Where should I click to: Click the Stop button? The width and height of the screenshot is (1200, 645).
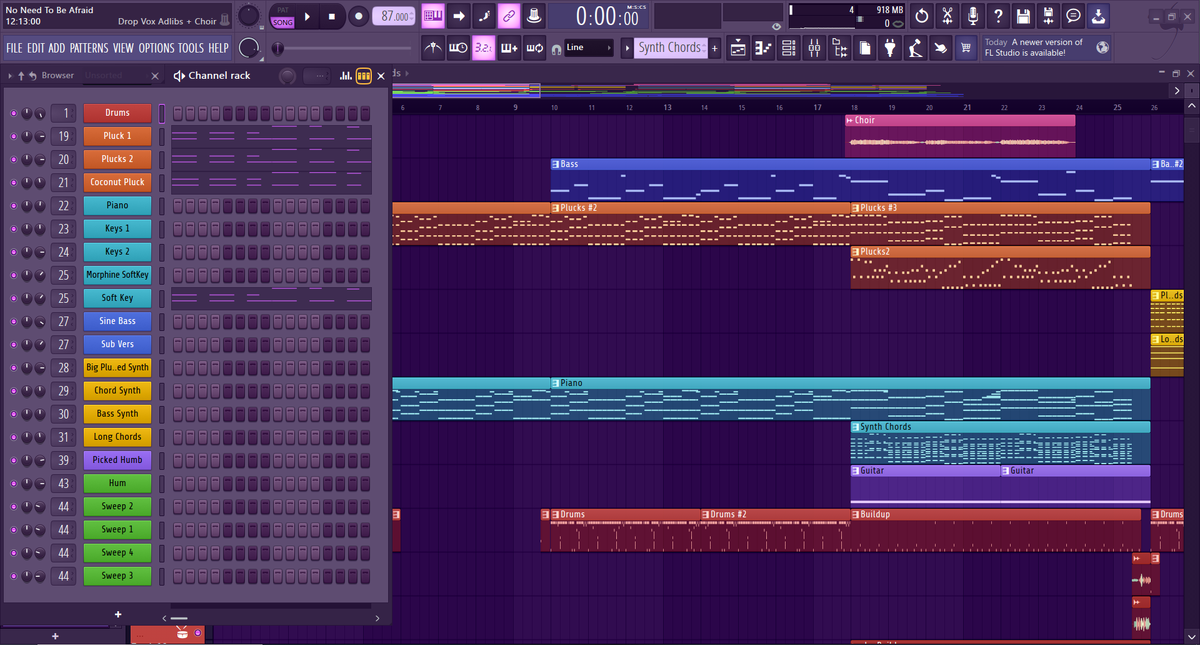[332, 16]
